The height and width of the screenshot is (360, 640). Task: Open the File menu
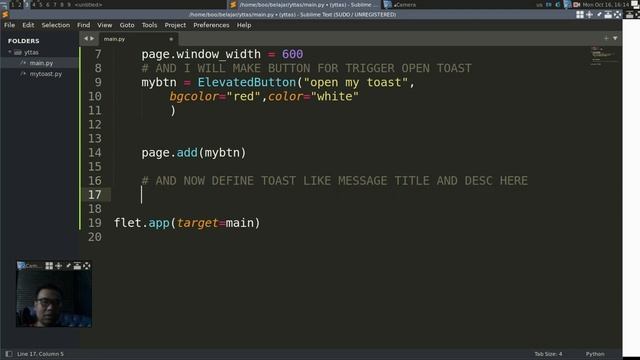coord(9,25)
